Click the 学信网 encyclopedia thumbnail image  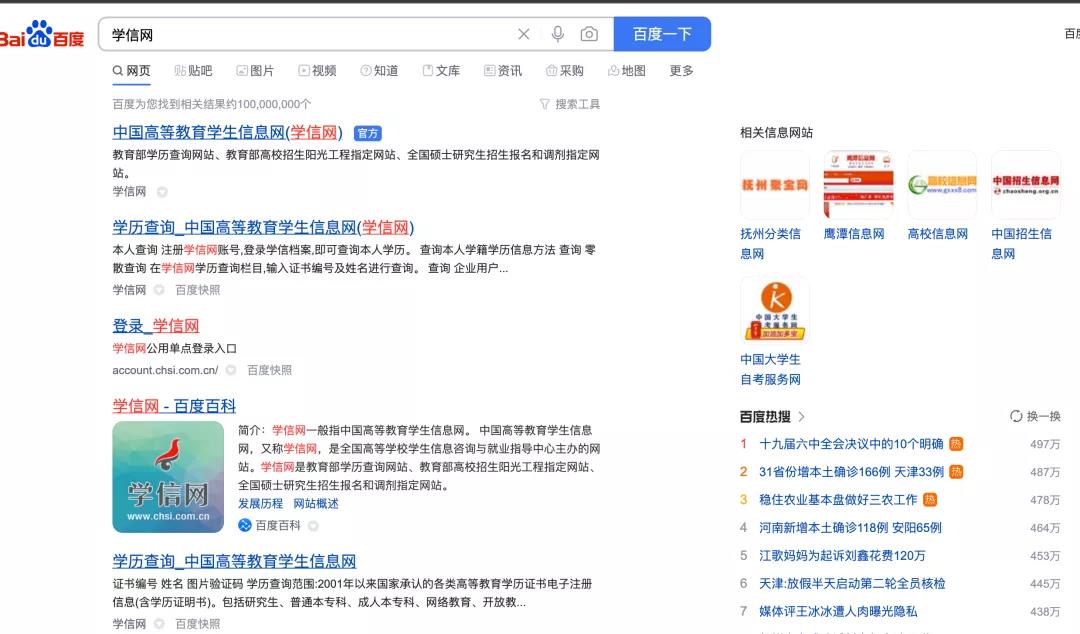[168, 477]
